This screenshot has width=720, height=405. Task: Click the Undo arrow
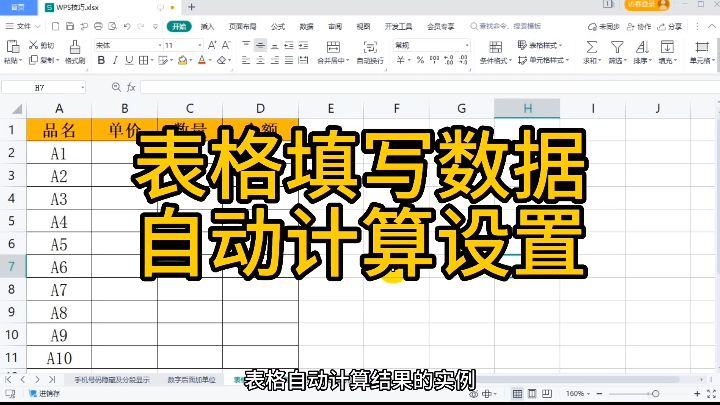click(x=127, y=26)
